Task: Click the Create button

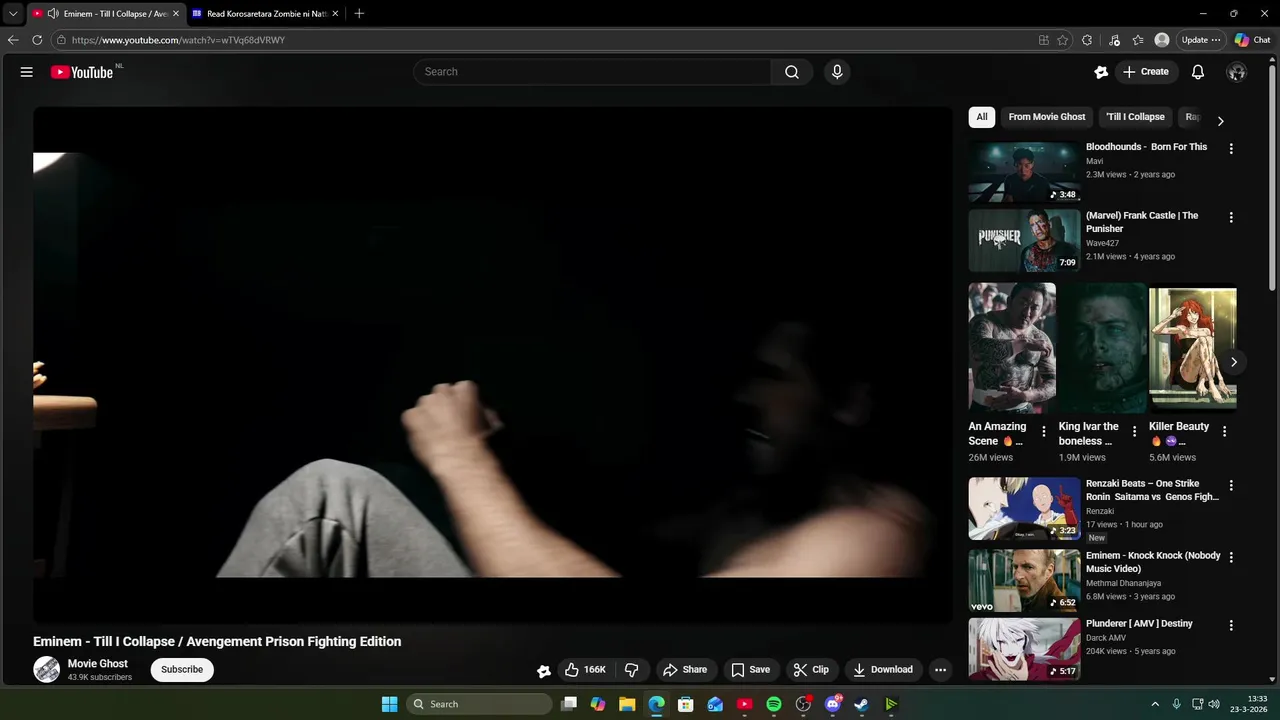Action: [1145, 72]
